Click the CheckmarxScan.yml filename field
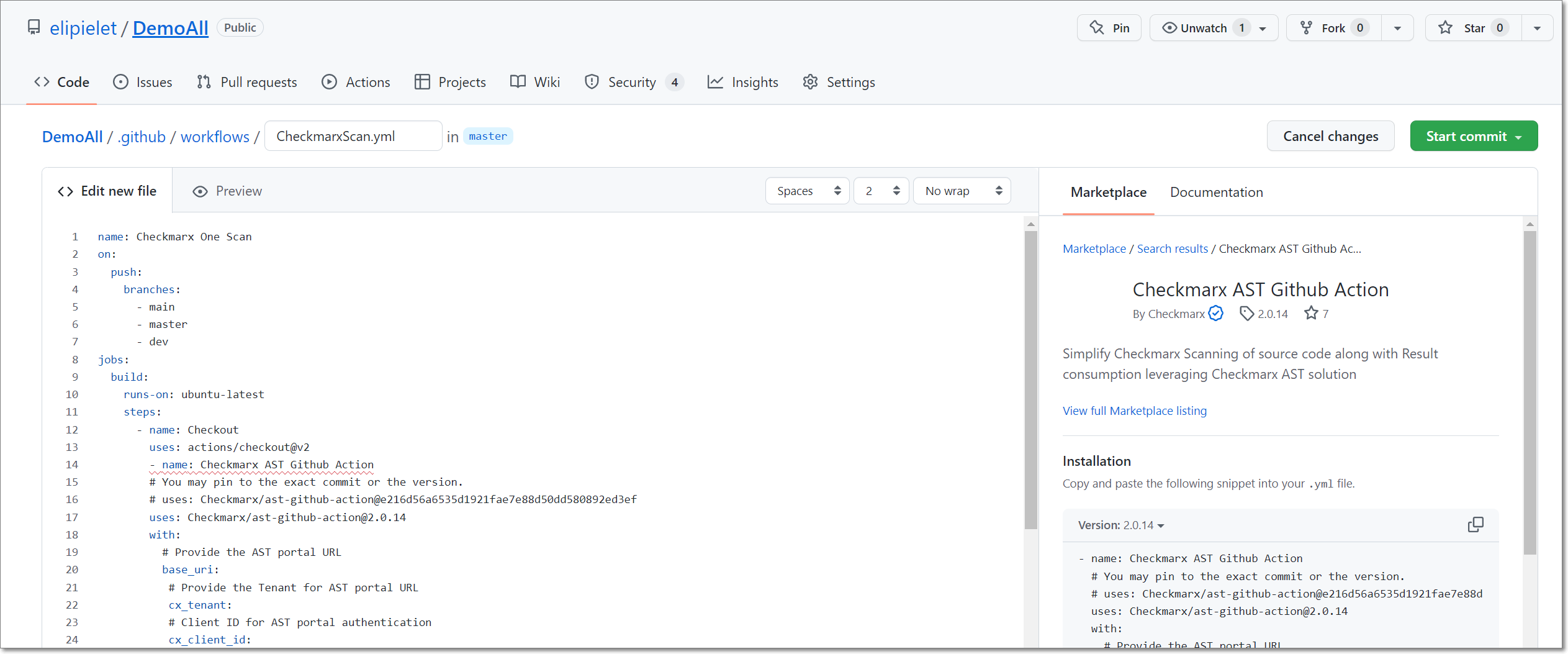1568x654 pixels. click(x=353, y=136)
